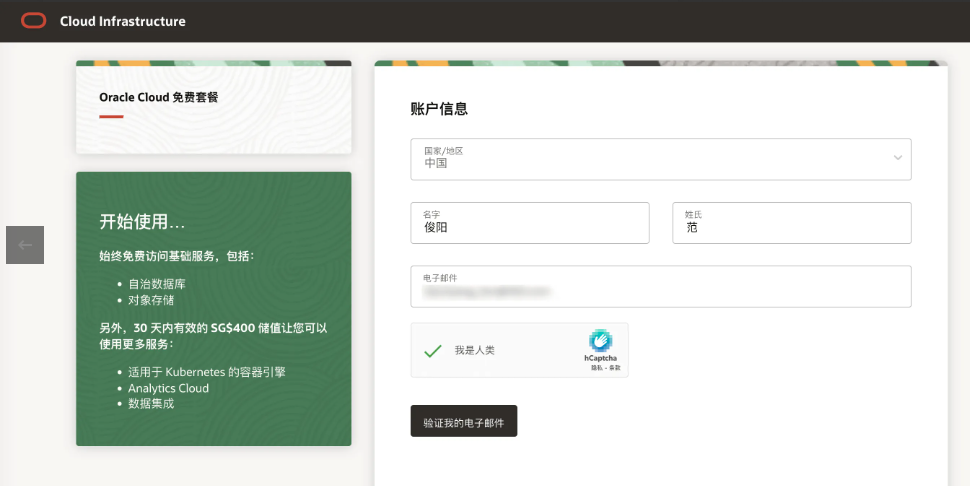
Task: Click the Analytics Cloud list item
Action: point(168,388)
